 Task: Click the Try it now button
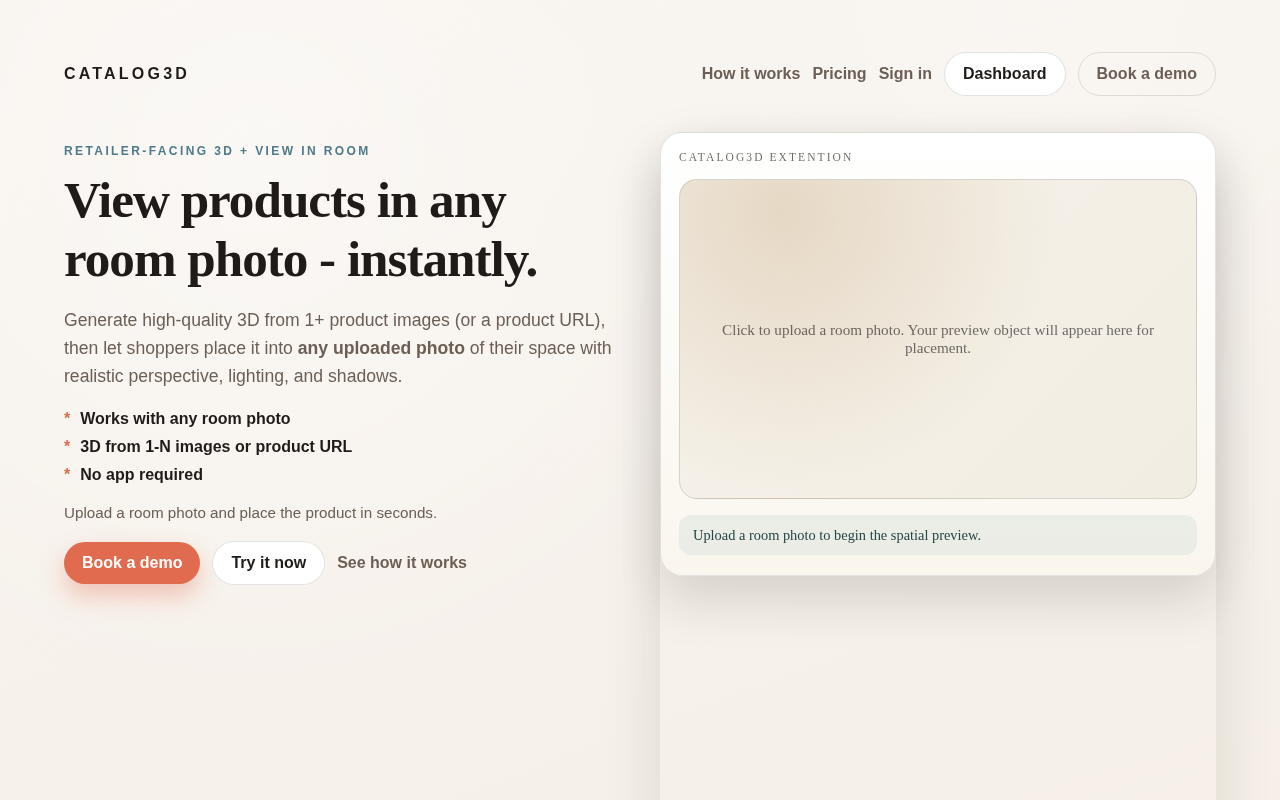pos(268,563)
